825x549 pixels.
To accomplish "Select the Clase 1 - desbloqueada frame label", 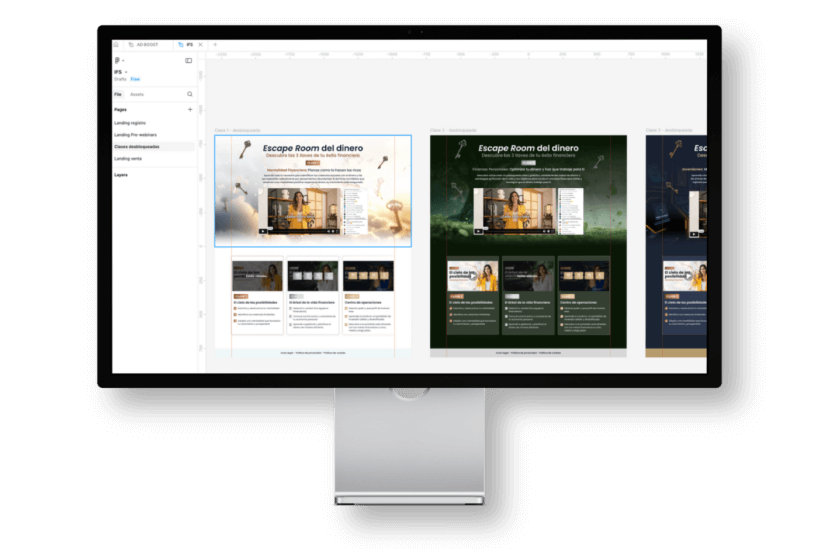I will (x=237, y=130).
